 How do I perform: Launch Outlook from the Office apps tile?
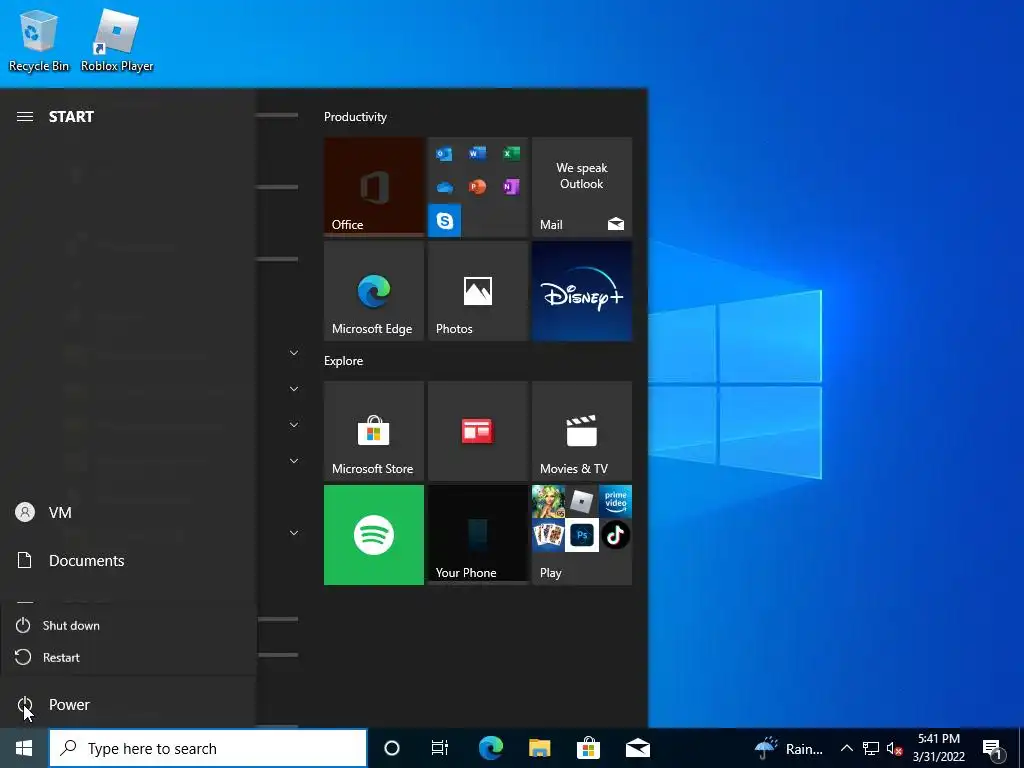pyautogui.click(x=444, y=154)
